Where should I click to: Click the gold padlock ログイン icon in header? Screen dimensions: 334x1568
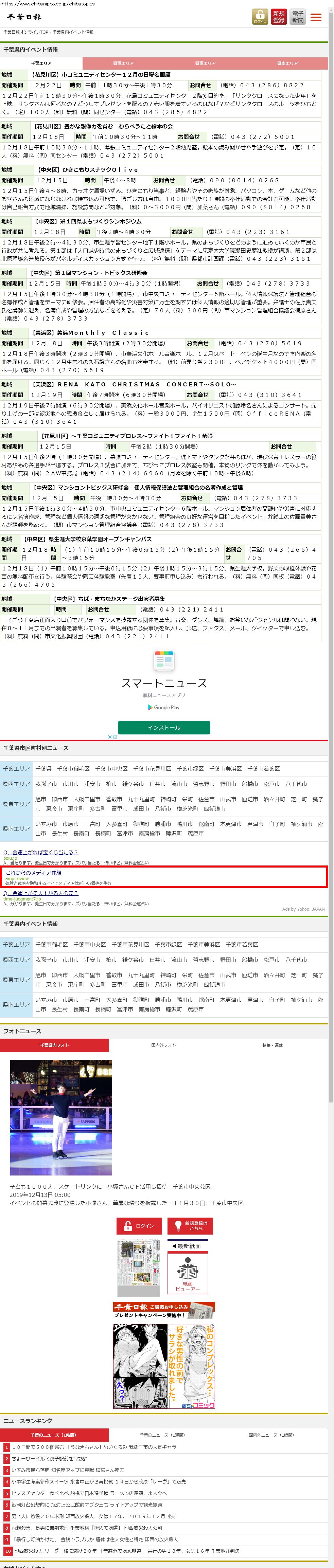pyautogui.click(x=260, y=16)
